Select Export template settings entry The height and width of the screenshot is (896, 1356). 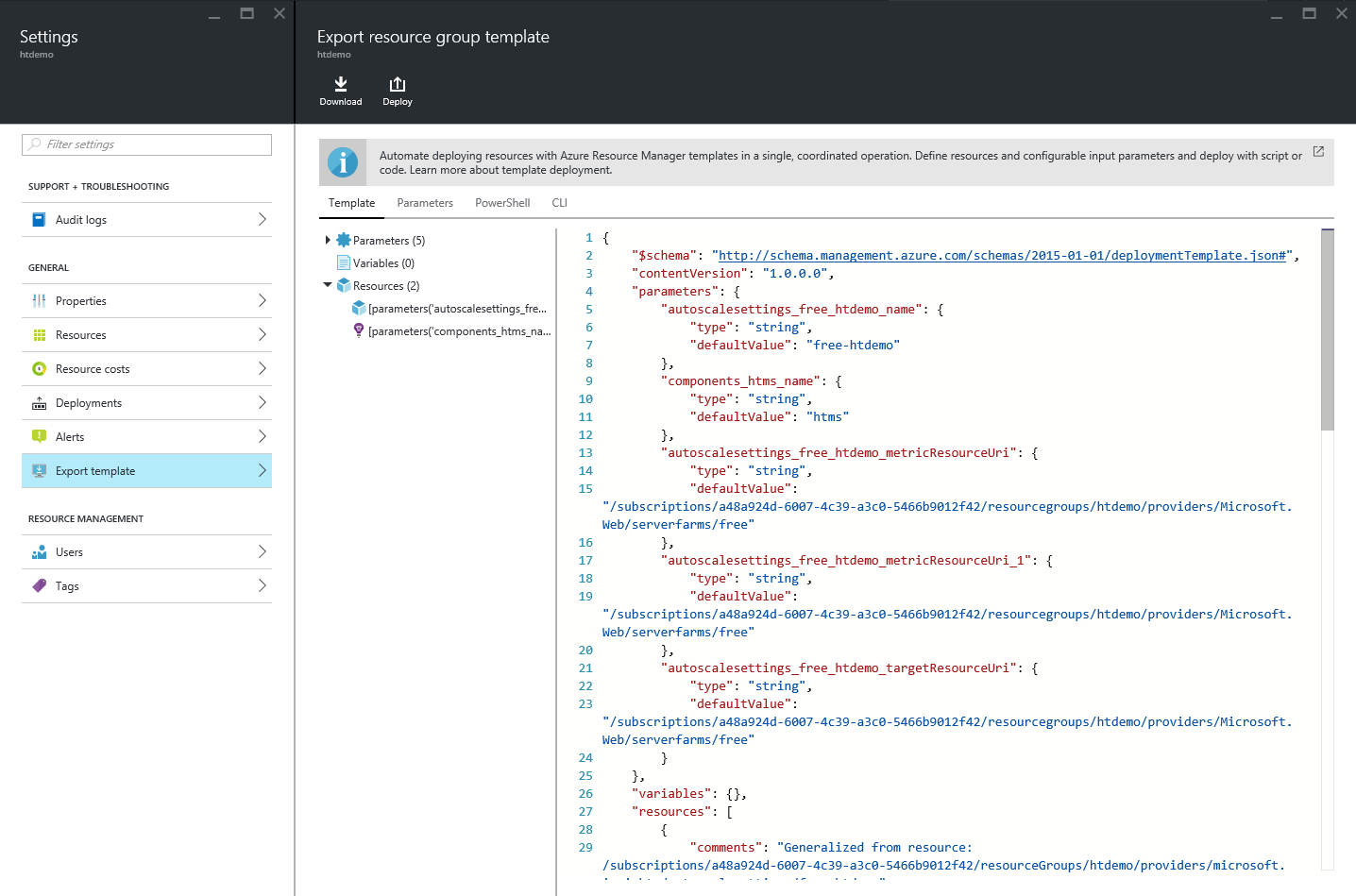coord(146,471)
